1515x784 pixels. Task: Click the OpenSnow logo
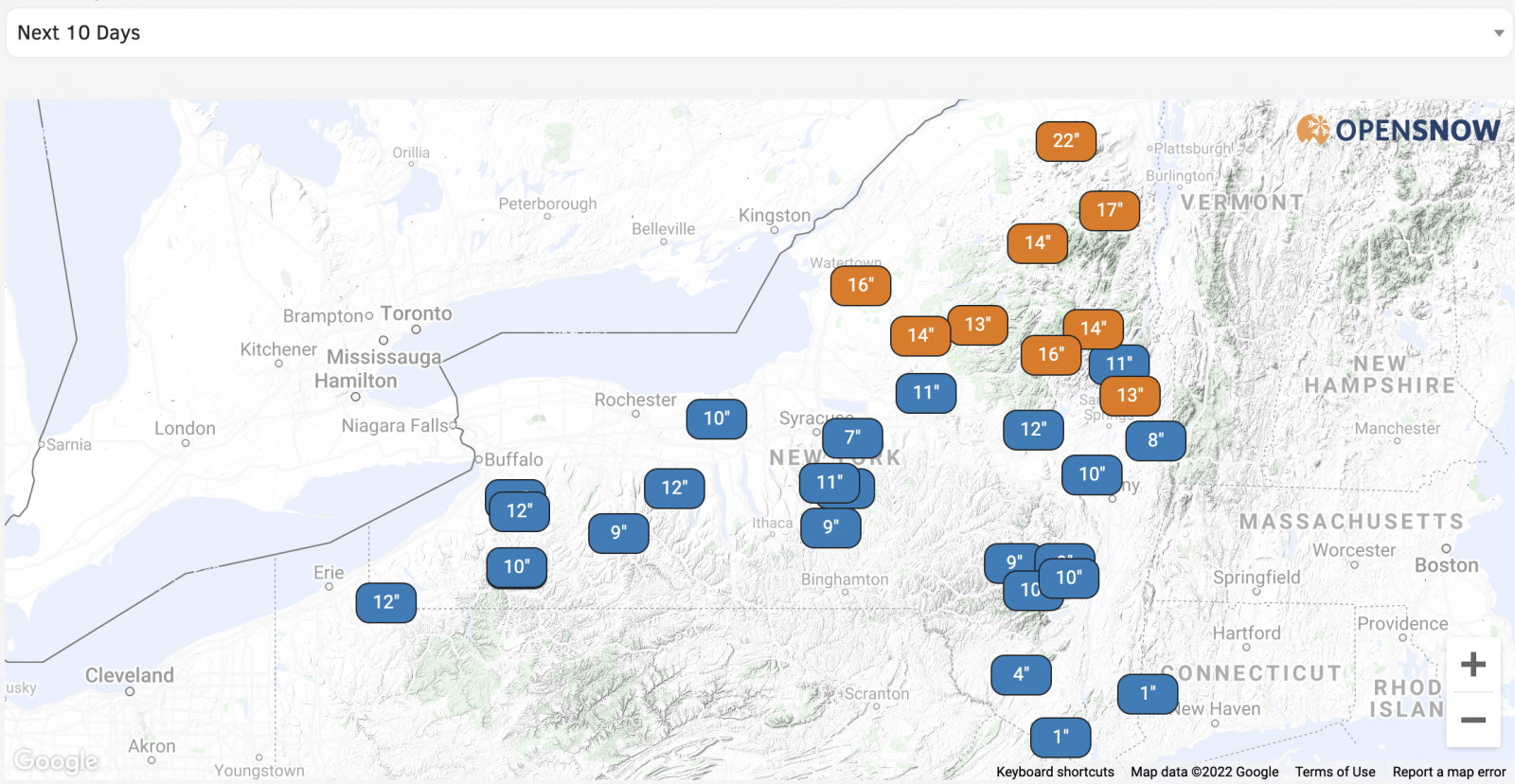pyautogui.click(x=1399, y=130)
